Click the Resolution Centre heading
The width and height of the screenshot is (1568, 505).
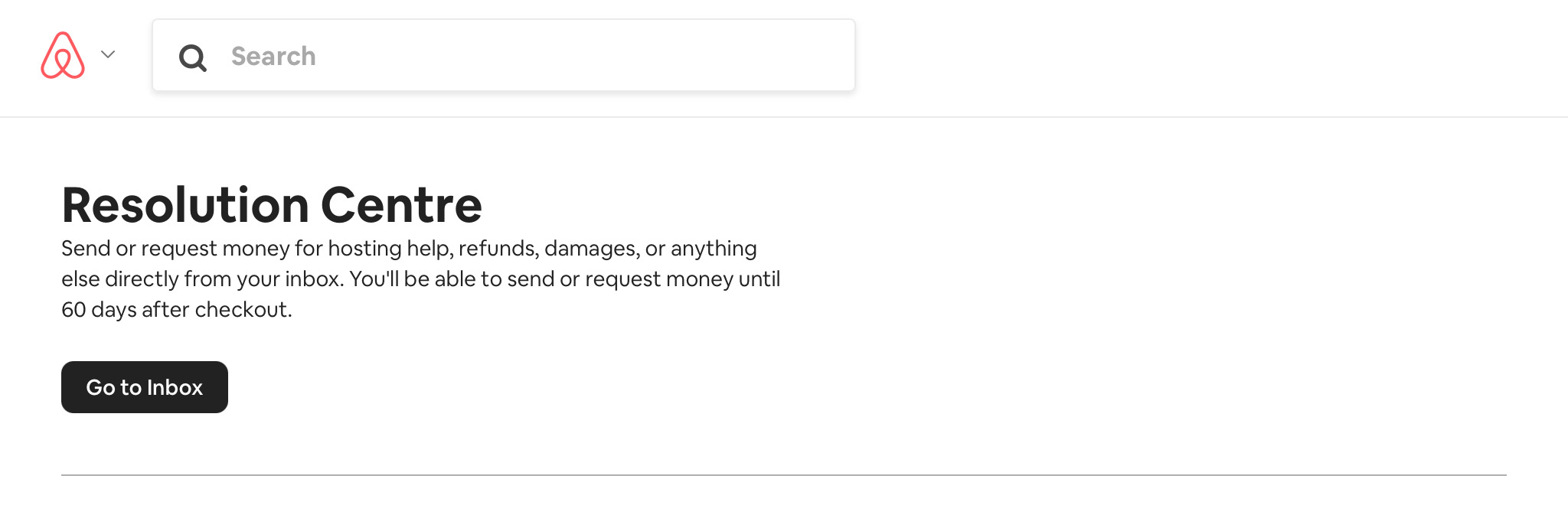pyautogui.click(x=272, y=205)
